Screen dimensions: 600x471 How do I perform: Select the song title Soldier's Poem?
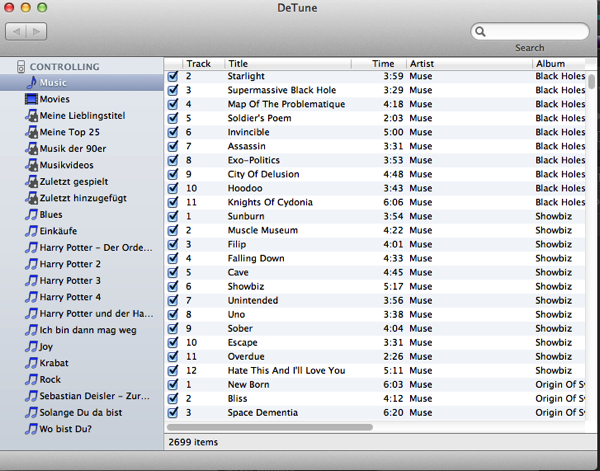click(x=259, y=118)
